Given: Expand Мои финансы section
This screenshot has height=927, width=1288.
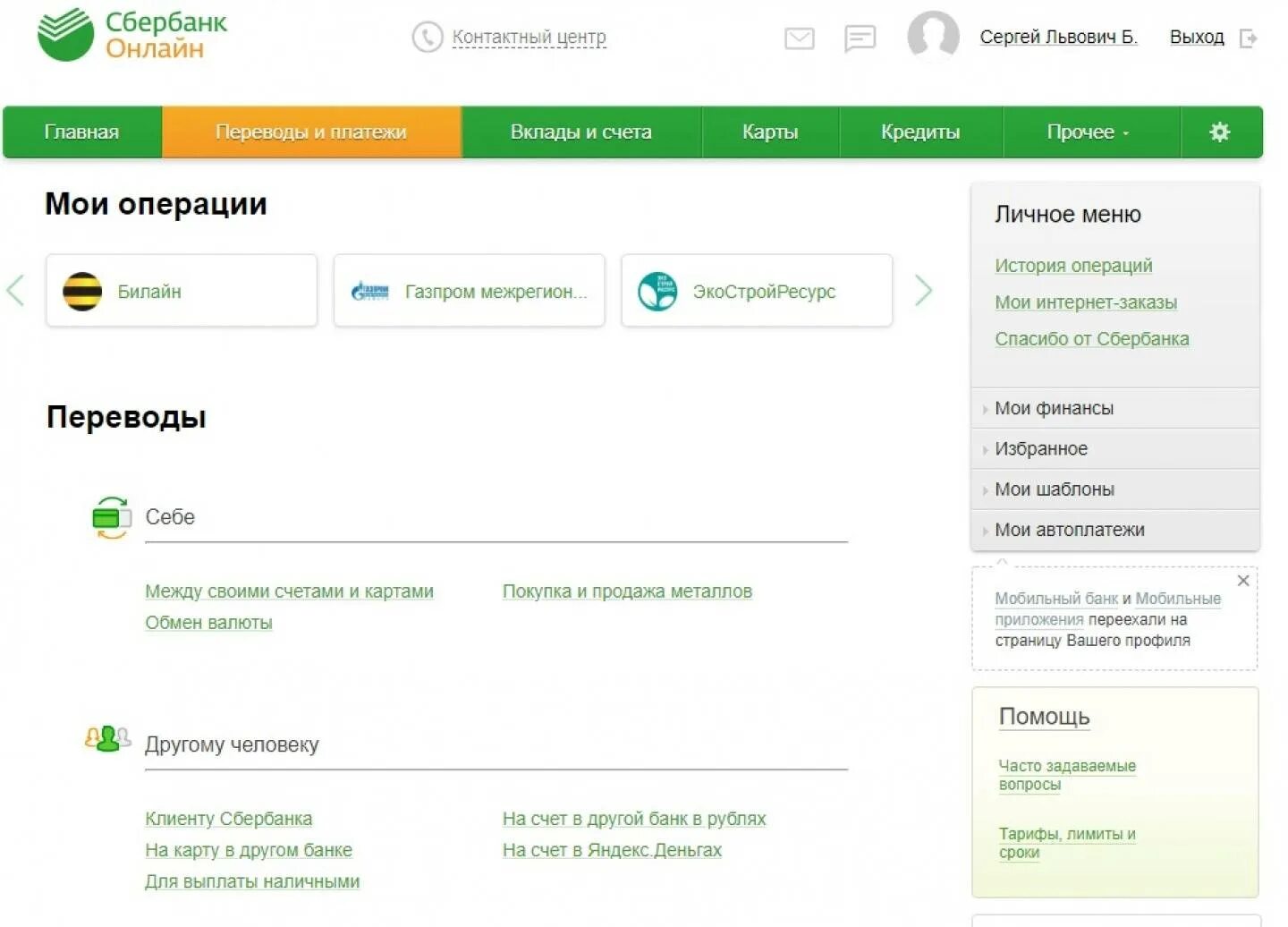Looking at the screenshot, I should (x=1115, y=408).
